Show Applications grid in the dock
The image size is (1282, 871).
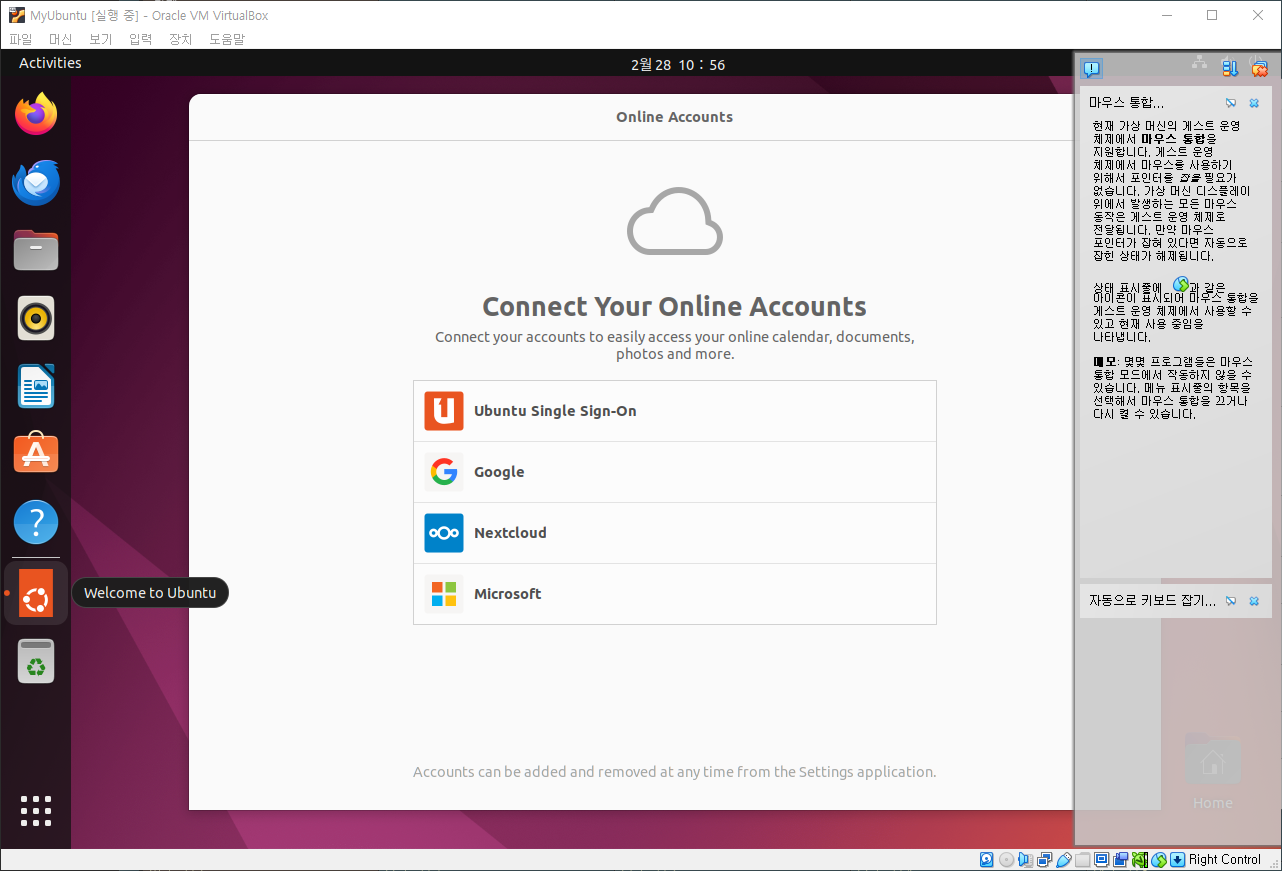coord(36,810)
